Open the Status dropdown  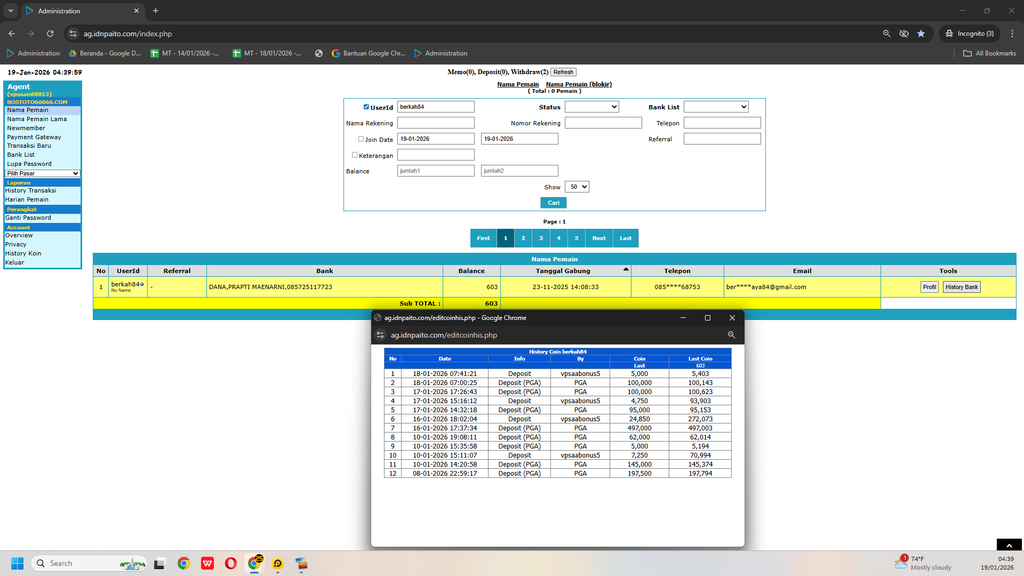(592, 106)
